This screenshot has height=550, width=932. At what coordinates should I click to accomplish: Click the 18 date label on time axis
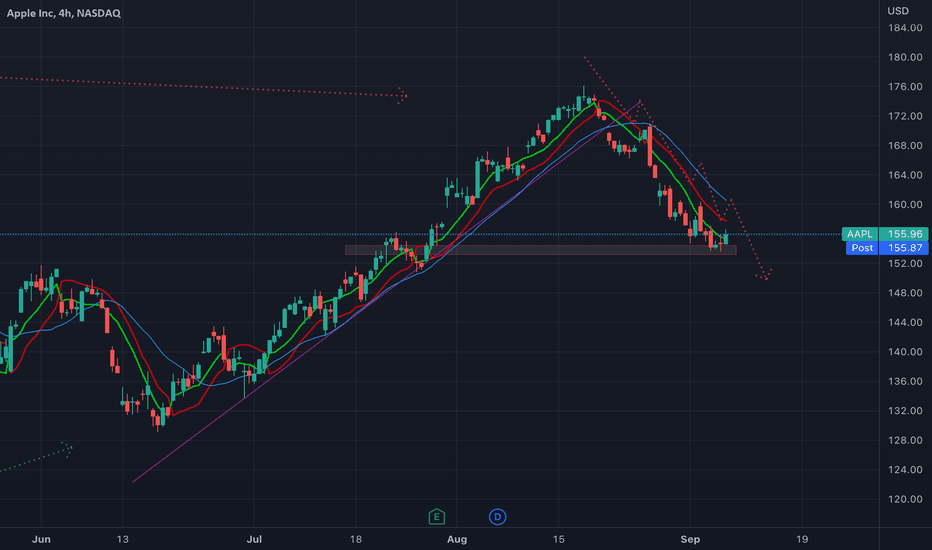pos(355,539)
